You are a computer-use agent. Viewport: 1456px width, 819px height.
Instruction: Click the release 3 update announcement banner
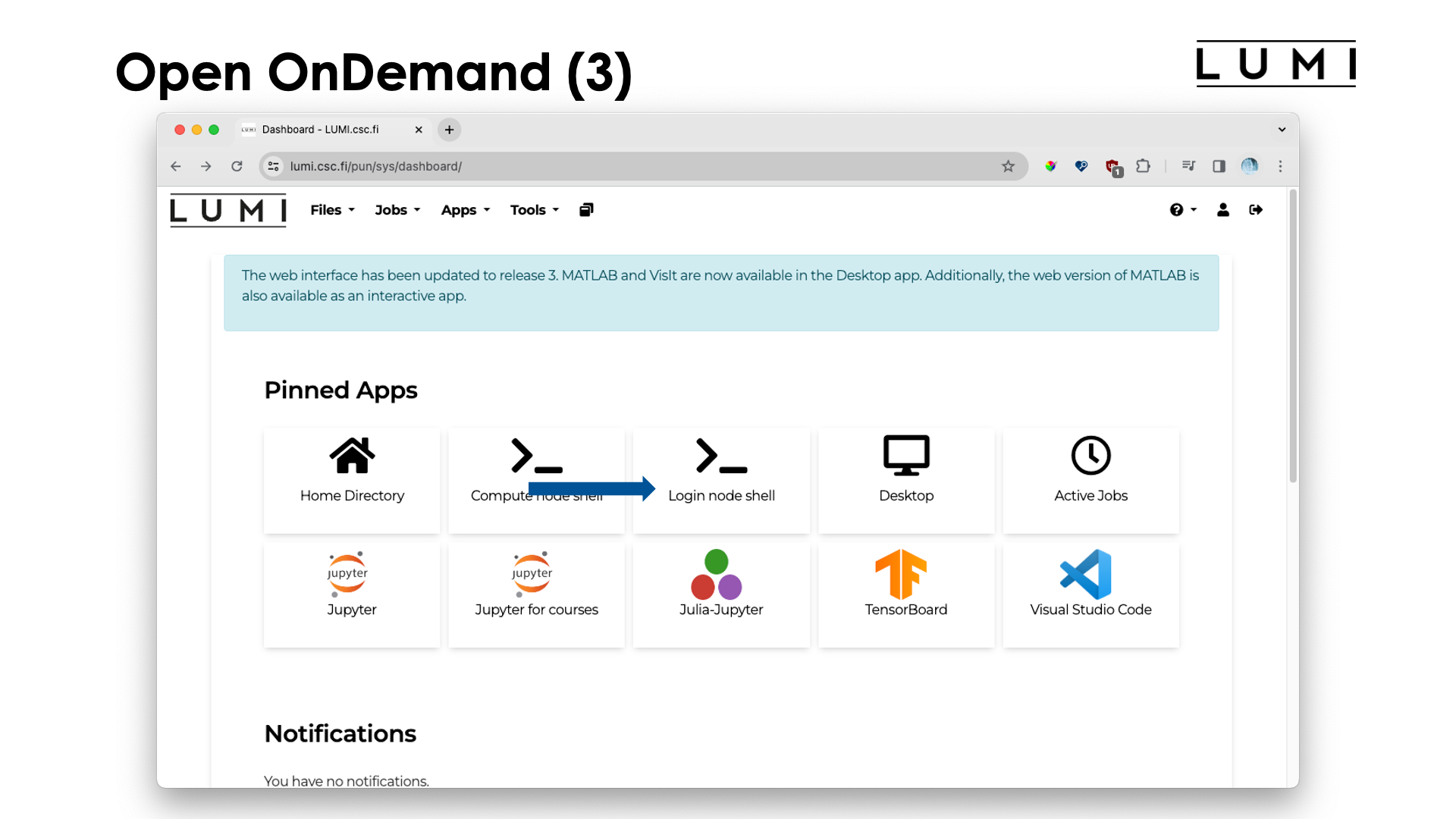(x=721, y=293)
